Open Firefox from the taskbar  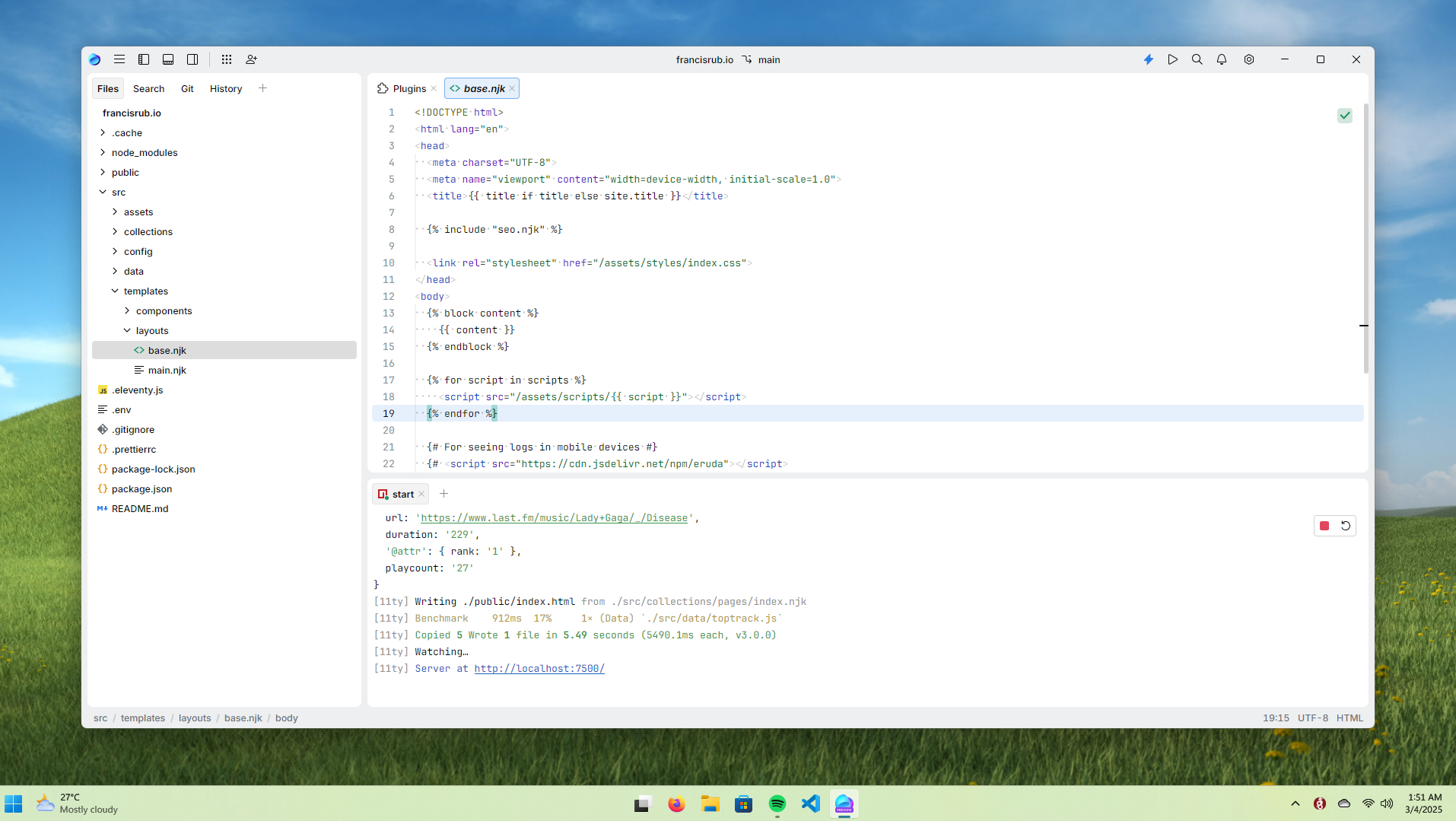(676, 803)
